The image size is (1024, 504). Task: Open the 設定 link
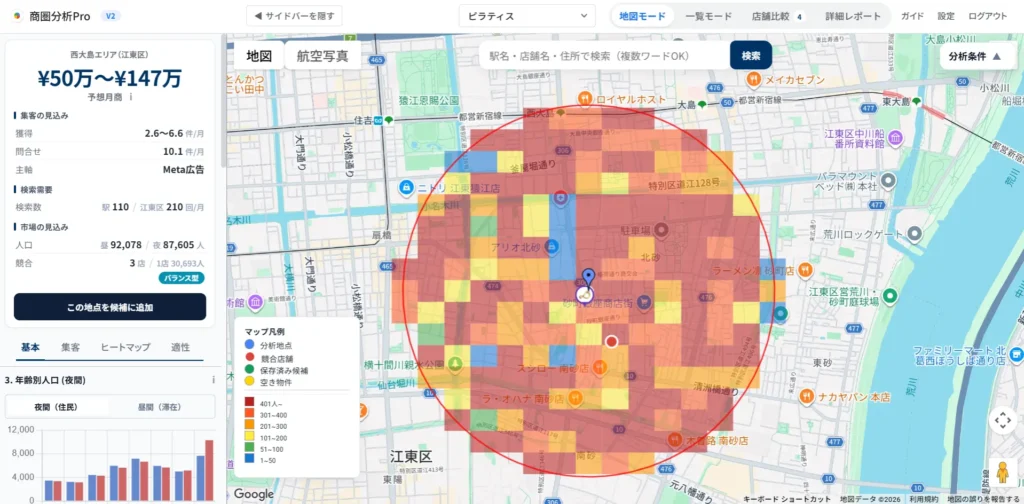pyautogui.click(x=946, y=16)
